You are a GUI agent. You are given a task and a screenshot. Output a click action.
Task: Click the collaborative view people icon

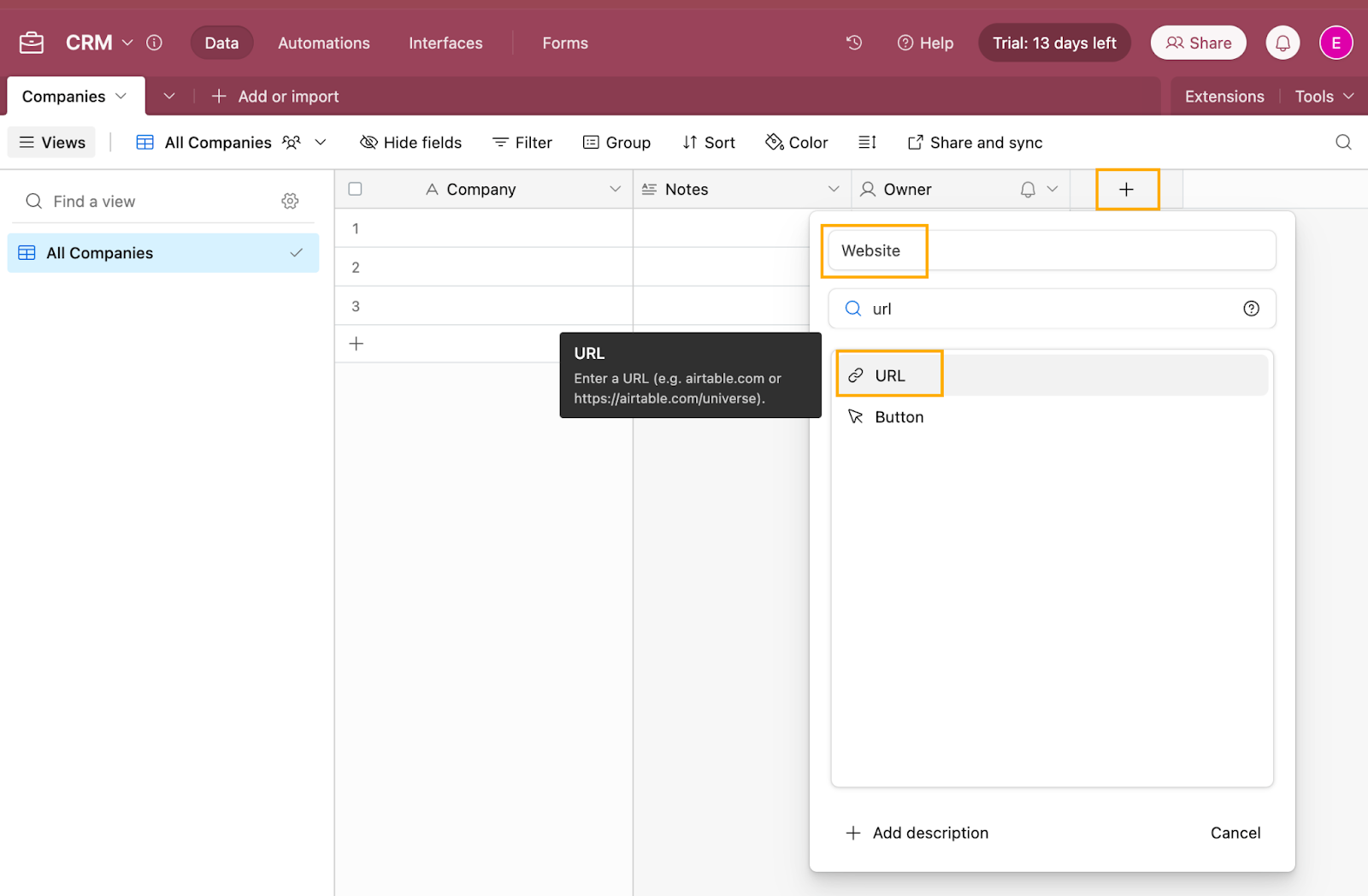[x=292, y=142]
